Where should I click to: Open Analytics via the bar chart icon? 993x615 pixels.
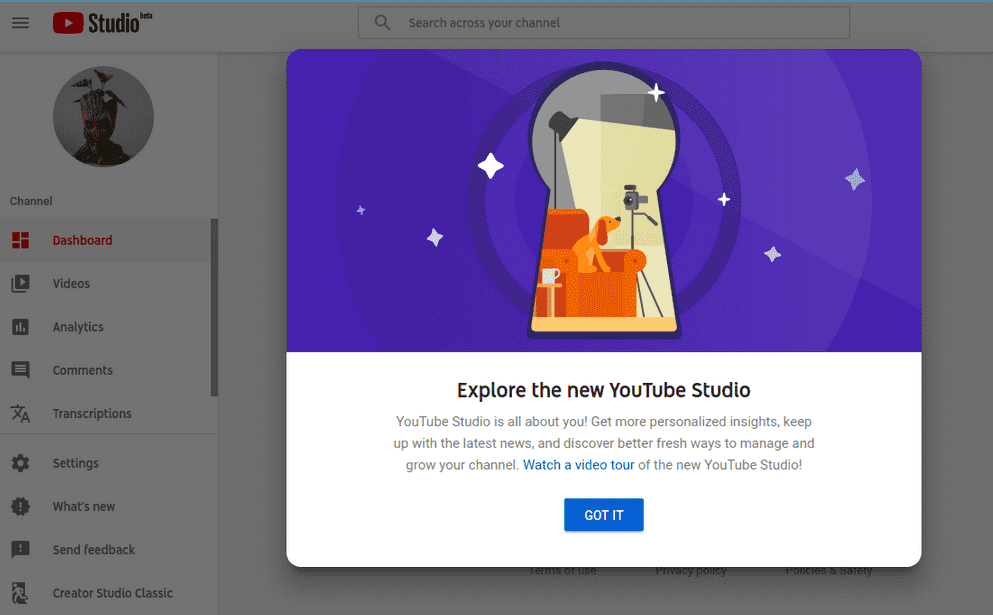[x=21, y=326]
